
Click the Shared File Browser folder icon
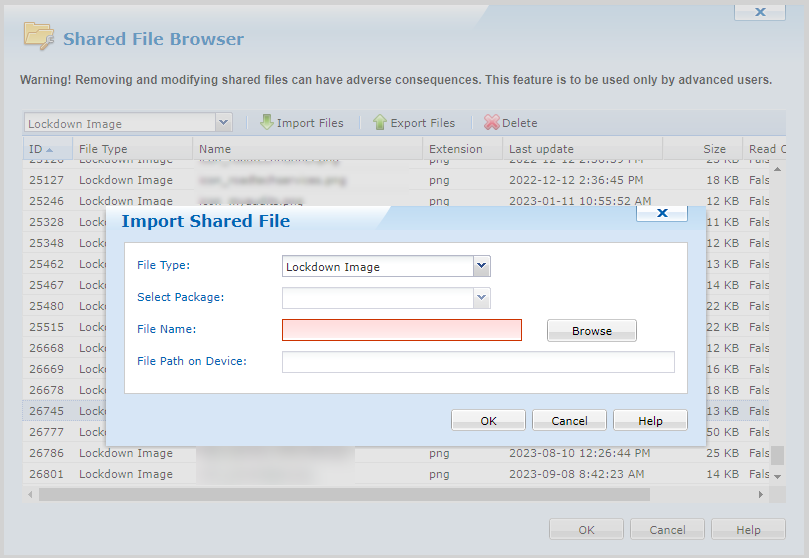(x=39, y=37)
